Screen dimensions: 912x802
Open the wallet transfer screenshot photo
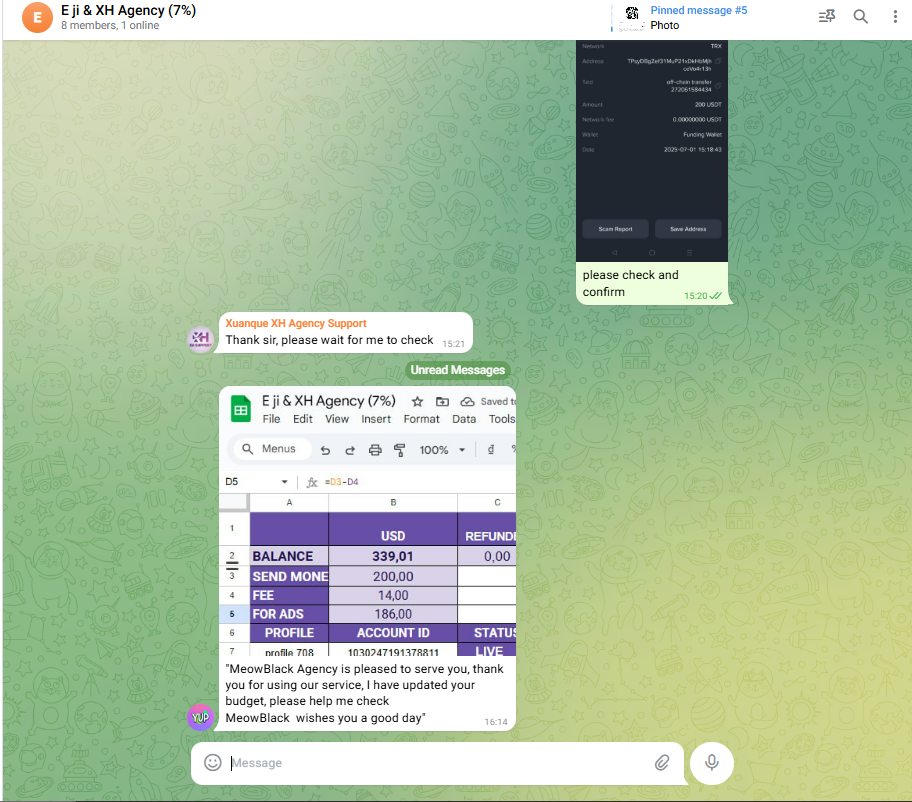pyautogui.click(x=652, y=150)
